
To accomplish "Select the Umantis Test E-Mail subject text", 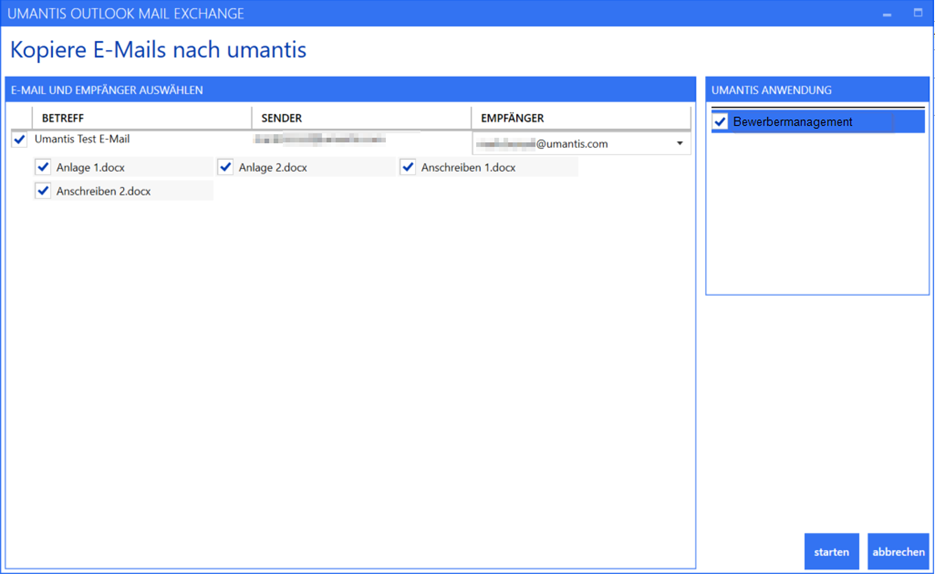I will 82,139.
